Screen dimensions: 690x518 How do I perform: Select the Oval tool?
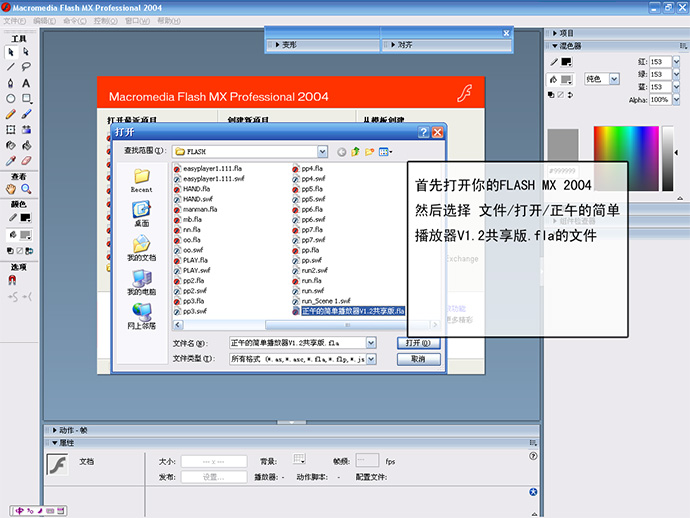11,99
